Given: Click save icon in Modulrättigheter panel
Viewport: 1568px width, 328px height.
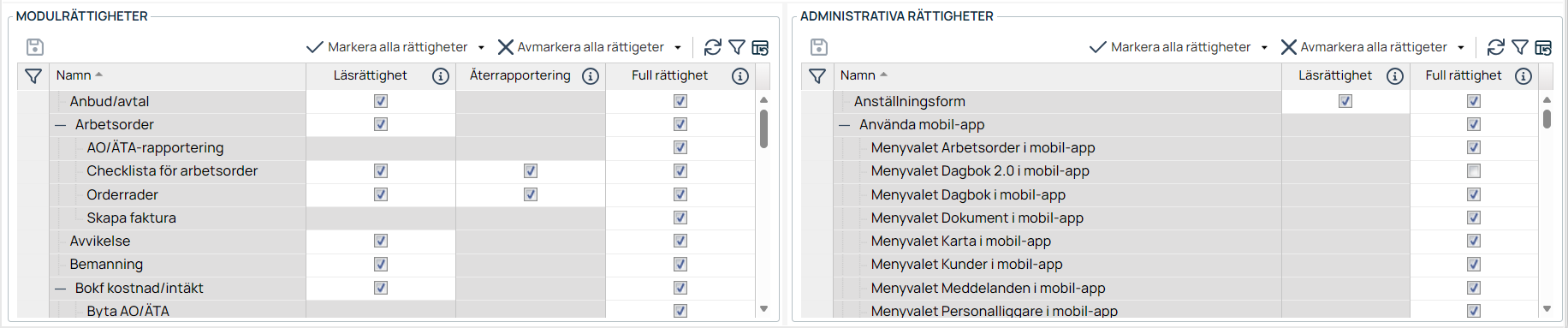Looking at the screenshot, I should 35,47.
